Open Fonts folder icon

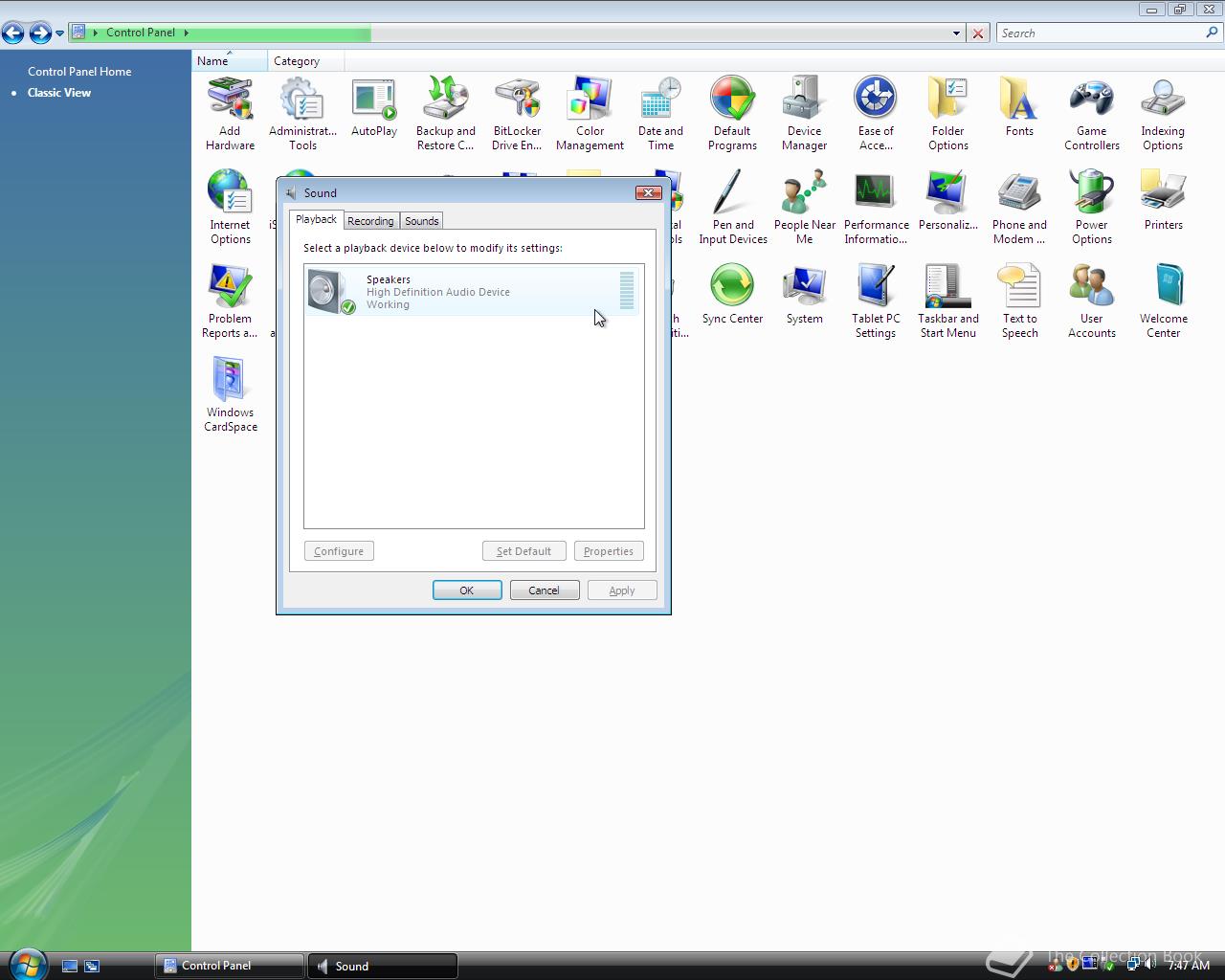(x=1019, y=107)
